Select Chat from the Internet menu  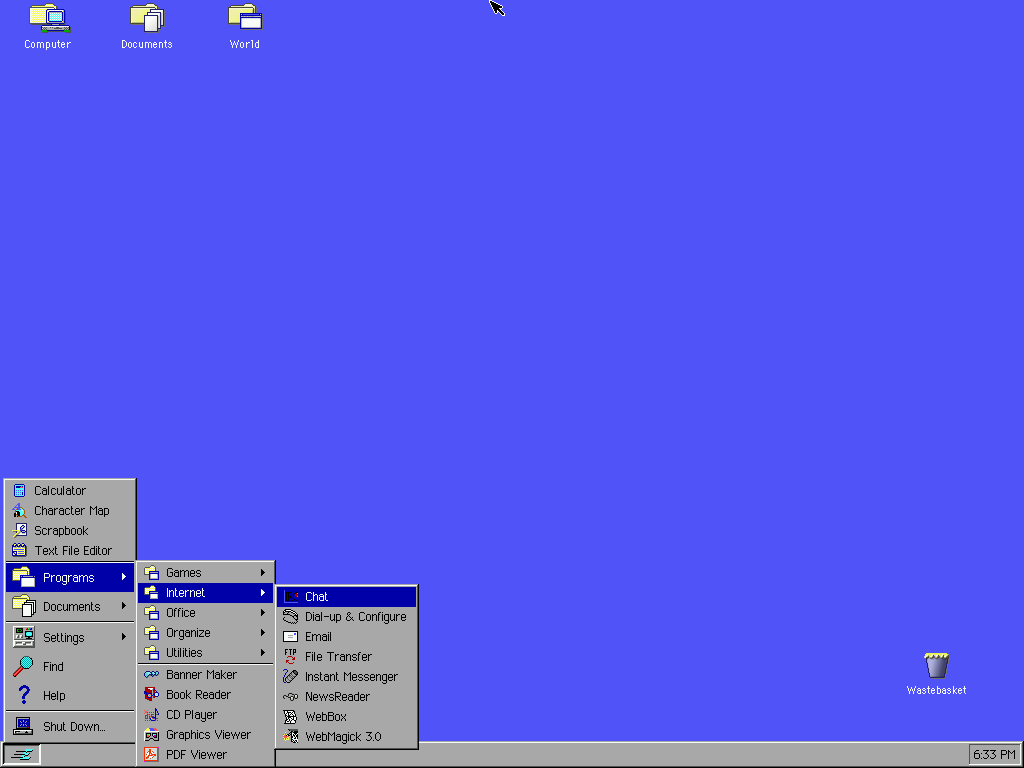pos(317,596)
